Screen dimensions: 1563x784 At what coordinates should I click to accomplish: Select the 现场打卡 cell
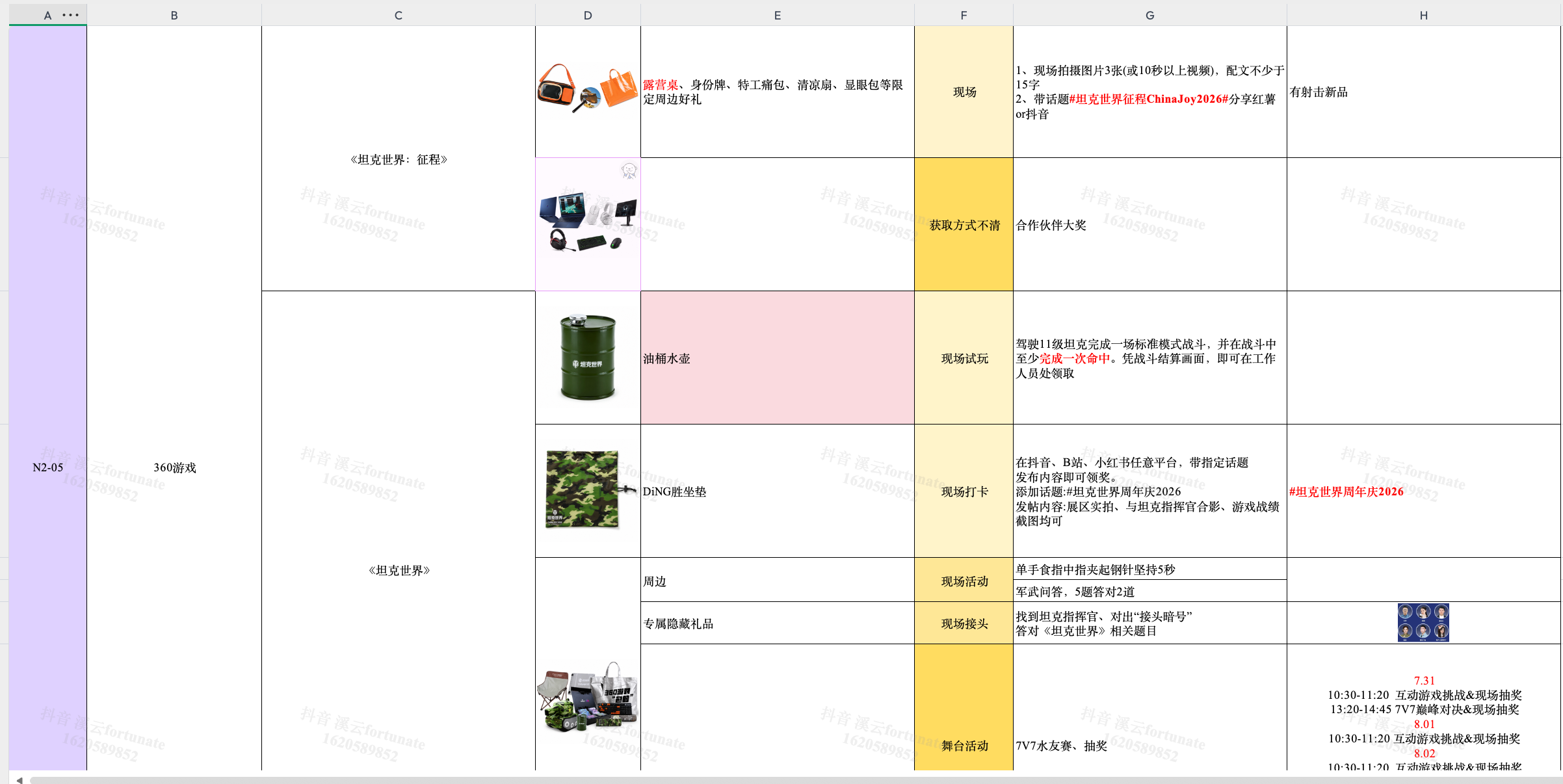click(964, 491)
